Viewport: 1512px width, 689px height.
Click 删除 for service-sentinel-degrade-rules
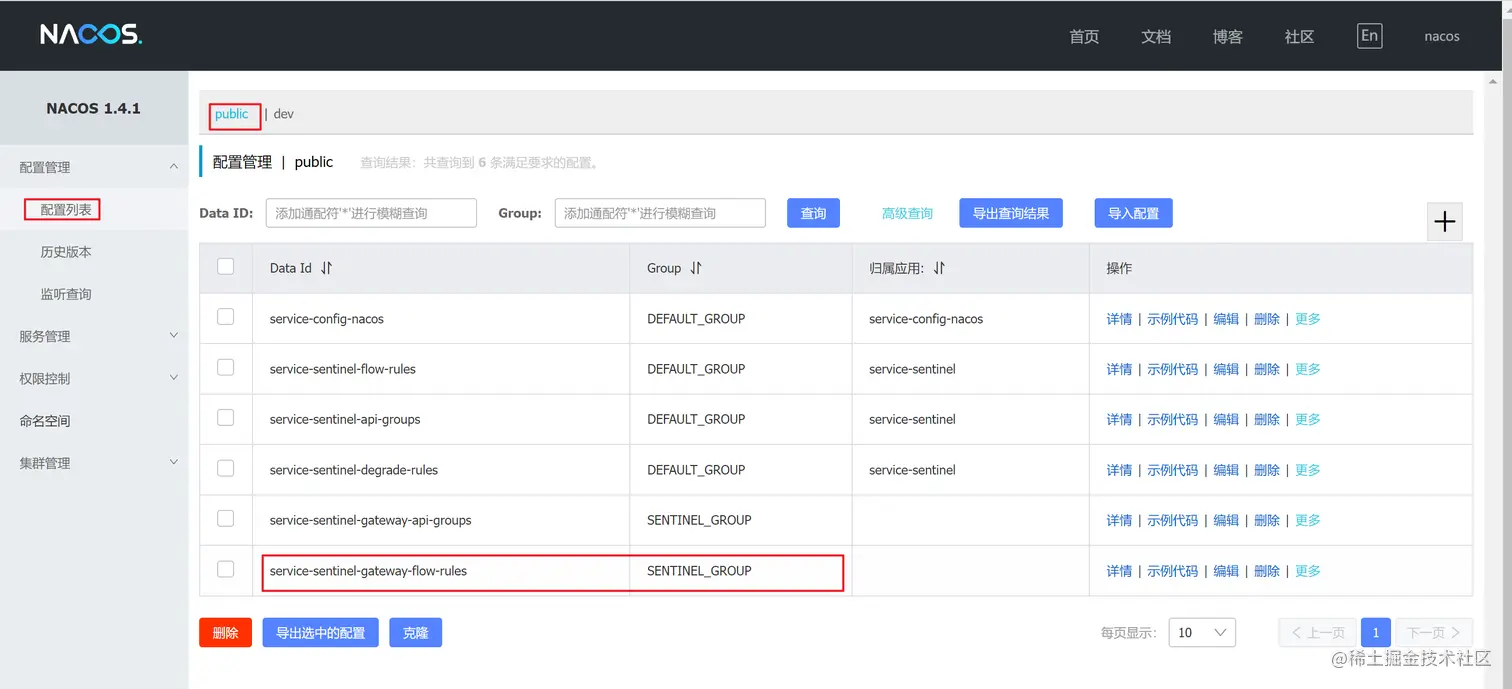(1267, 470)
